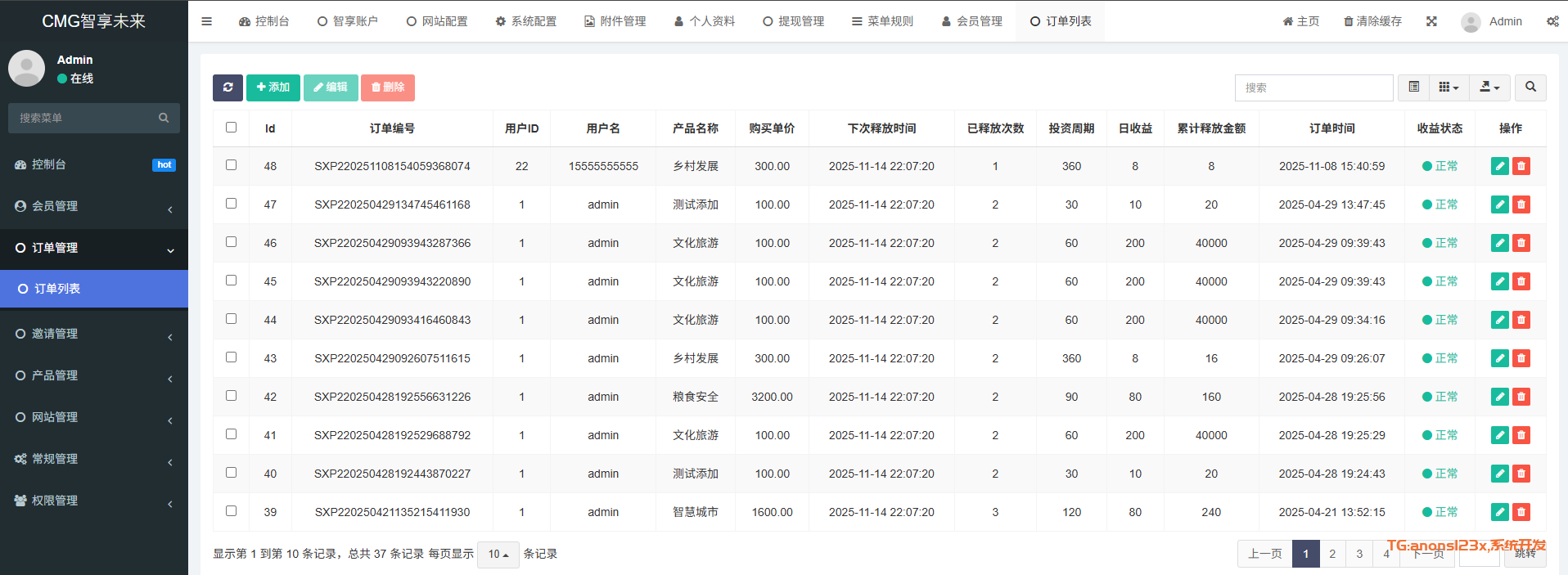Click the hamburger sidebar toggle icon
Viewport: 1568px width, 575px height.
[206, 21]
